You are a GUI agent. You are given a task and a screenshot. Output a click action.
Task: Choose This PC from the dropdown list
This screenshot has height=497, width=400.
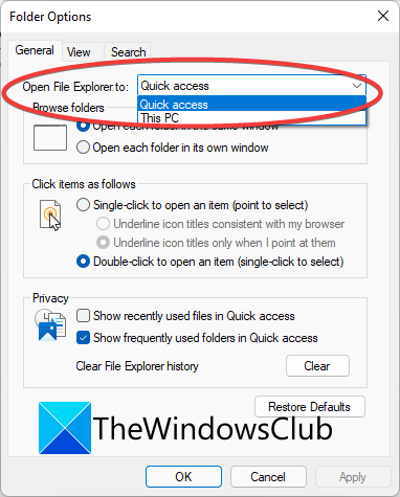(x=252, y=118)
